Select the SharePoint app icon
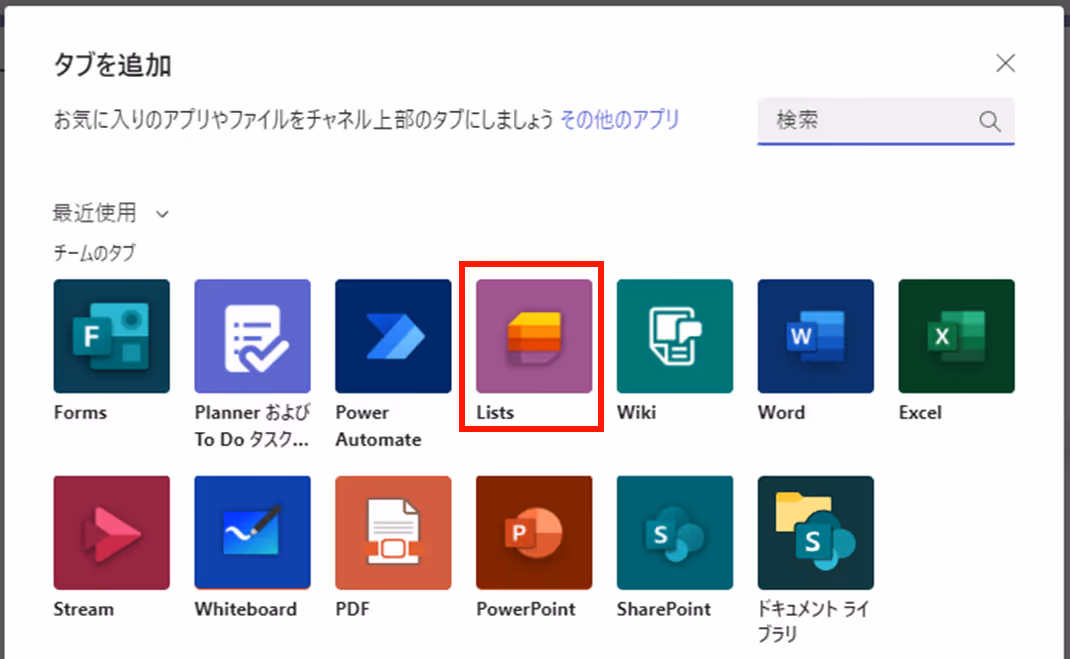The width and height of the screenshot is (1070, 659). pyautogui.click(x=675, y=533)
